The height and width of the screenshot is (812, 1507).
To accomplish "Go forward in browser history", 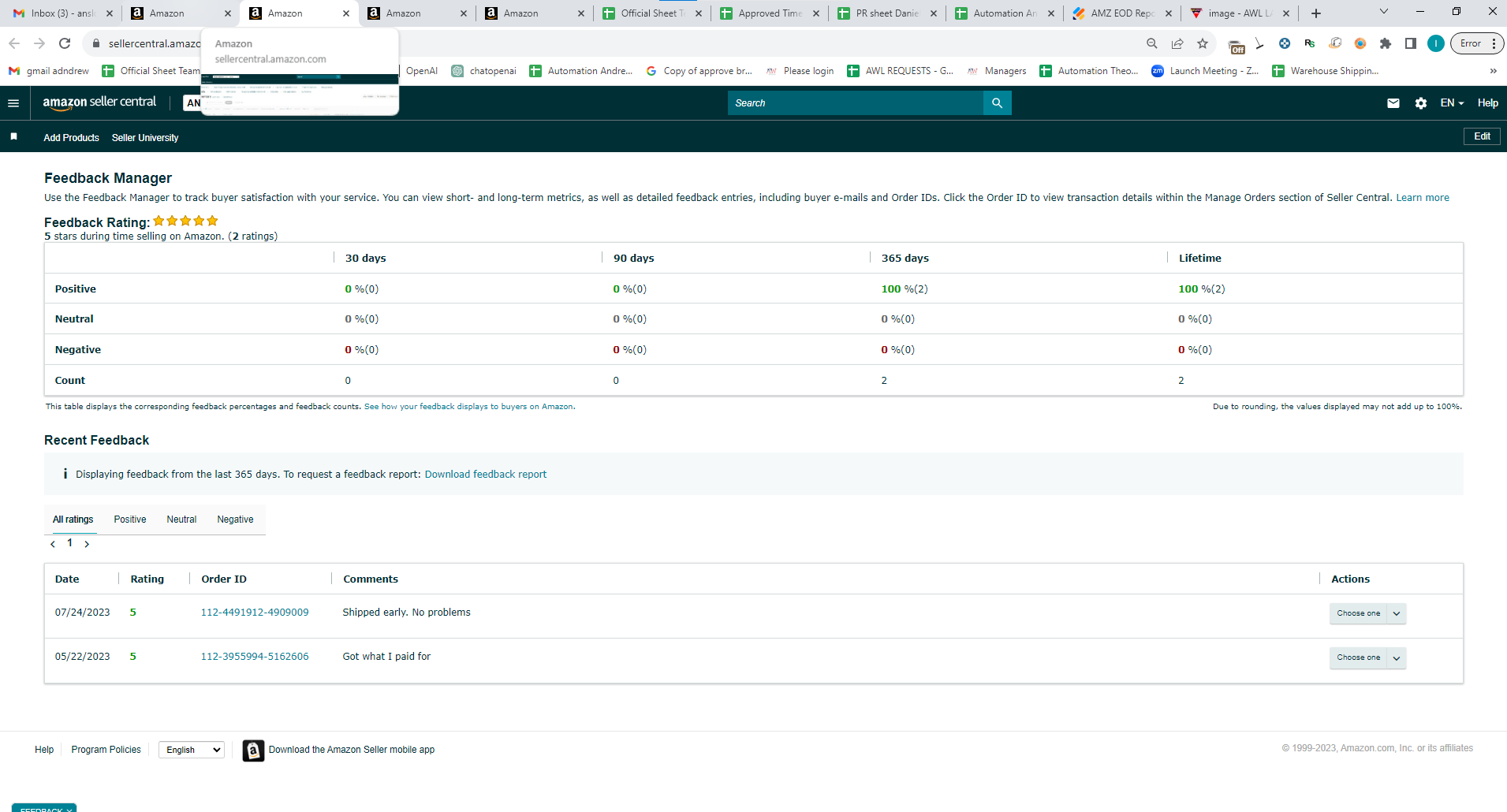I will 39,43.
